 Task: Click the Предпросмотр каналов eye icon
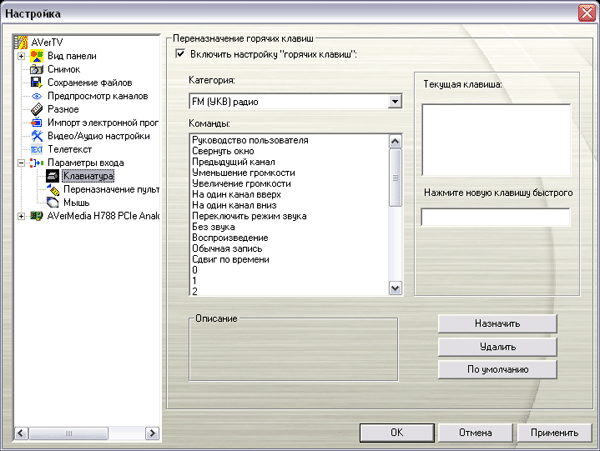37,96
